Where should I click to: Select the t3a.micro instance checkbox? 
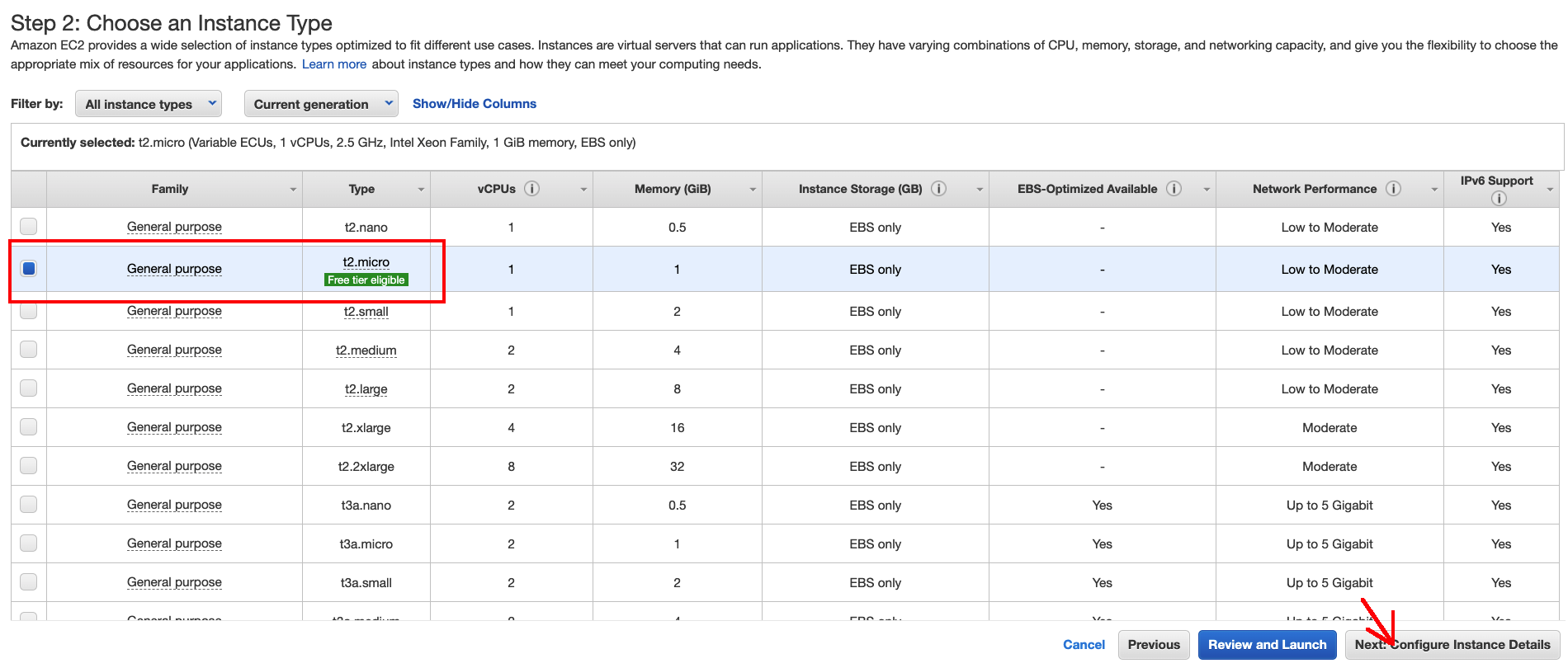29,543
